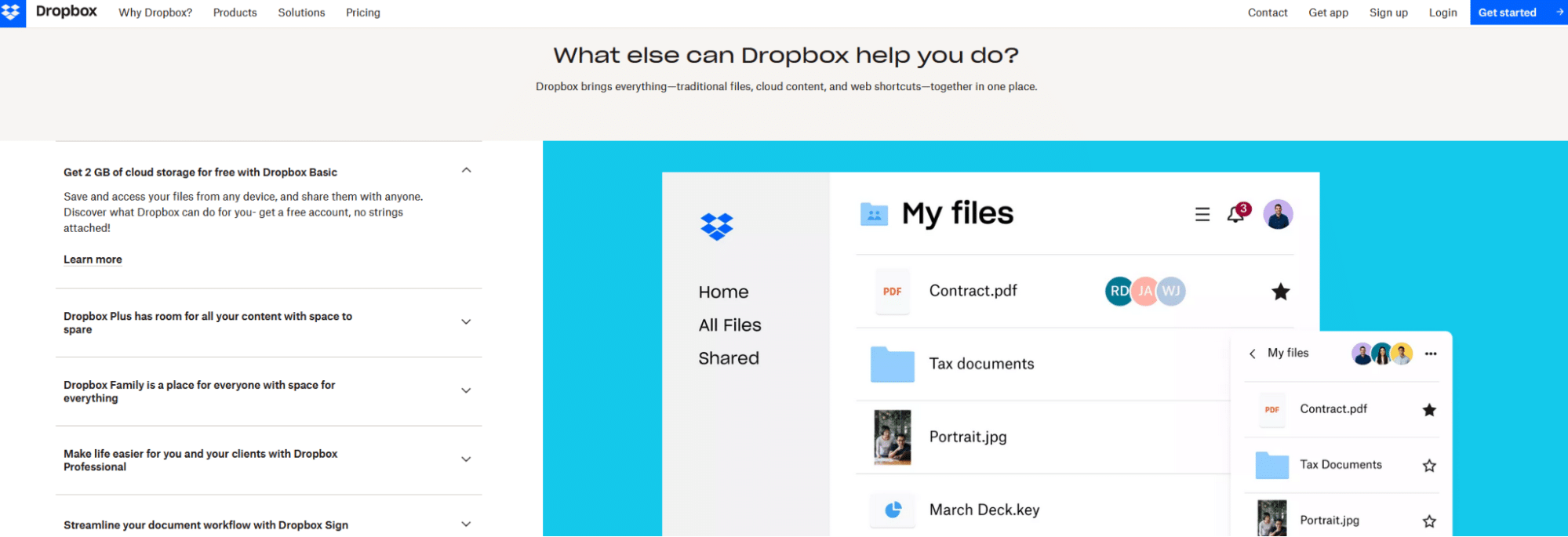
Task: Click the Tax Documents folder icon in mobile panel
Action: tap(1272, 466)
